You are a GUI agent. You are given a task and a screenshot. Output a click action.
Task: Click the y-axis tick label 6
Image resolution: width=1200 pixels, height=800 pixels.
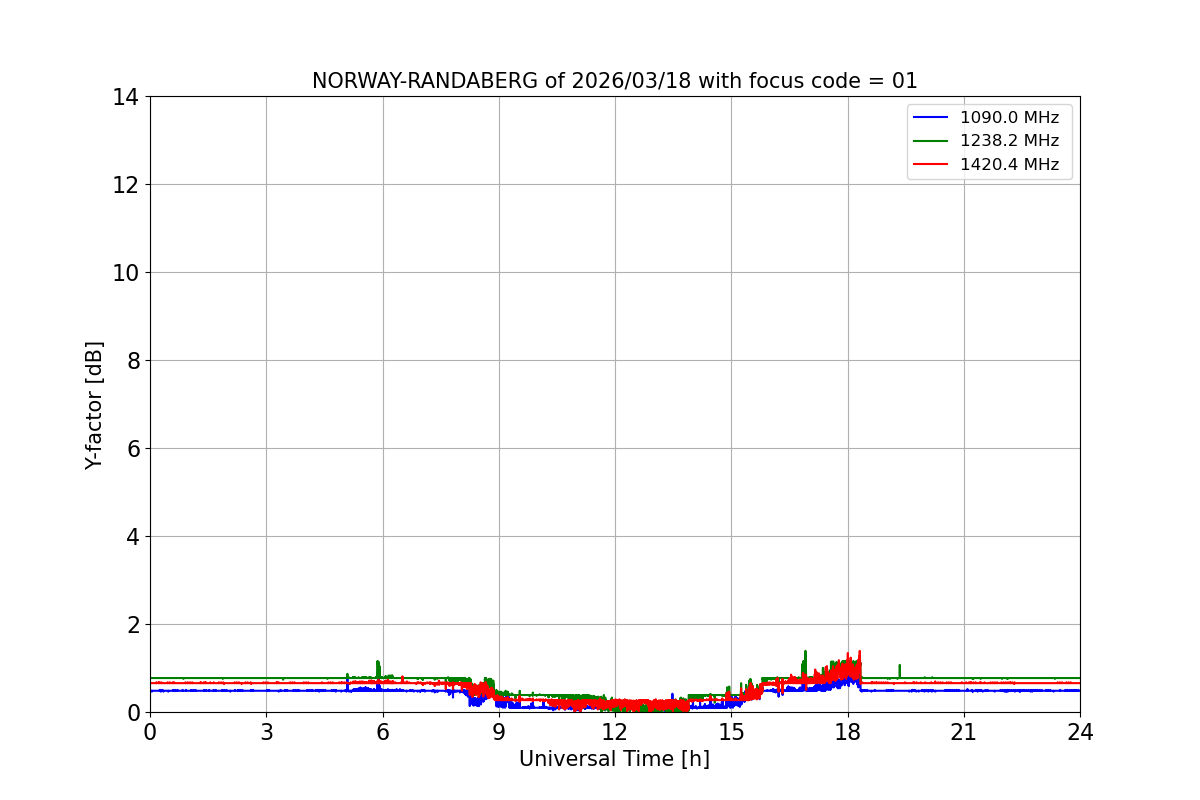tap(132, 449)
